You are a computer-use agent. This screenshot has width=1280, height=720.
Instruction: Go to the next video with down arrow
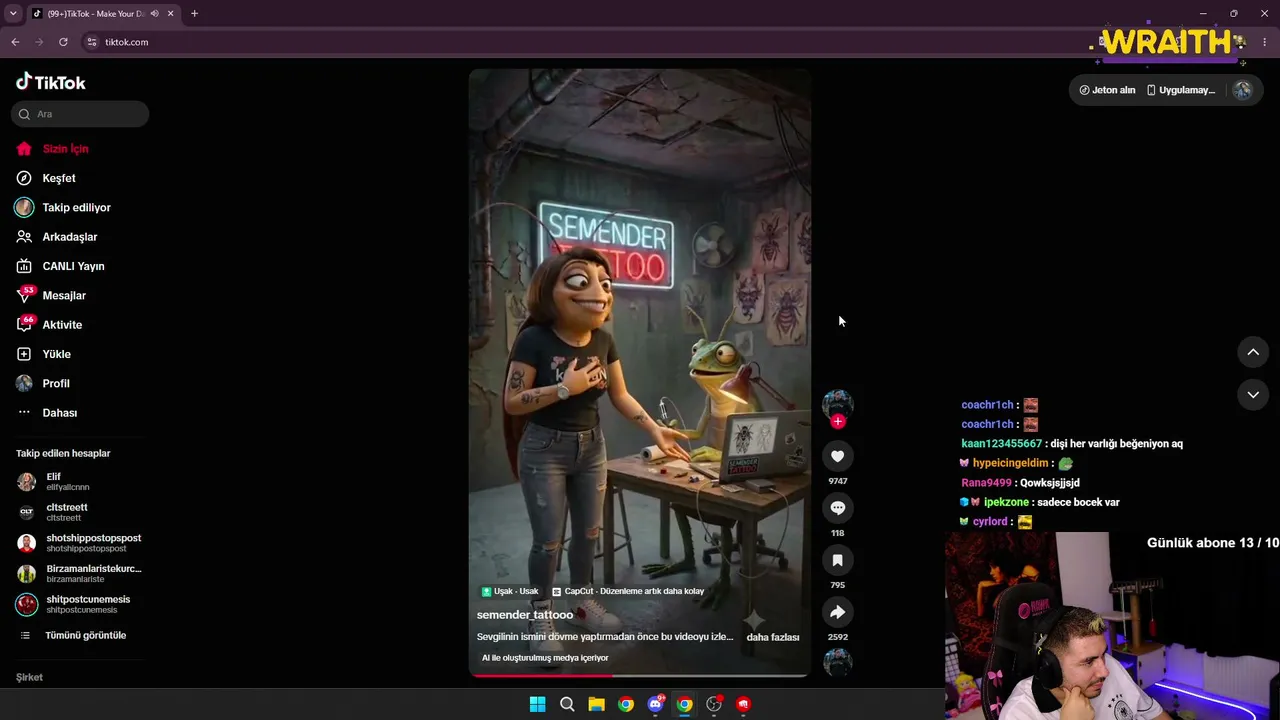(x=1253, y=395)
